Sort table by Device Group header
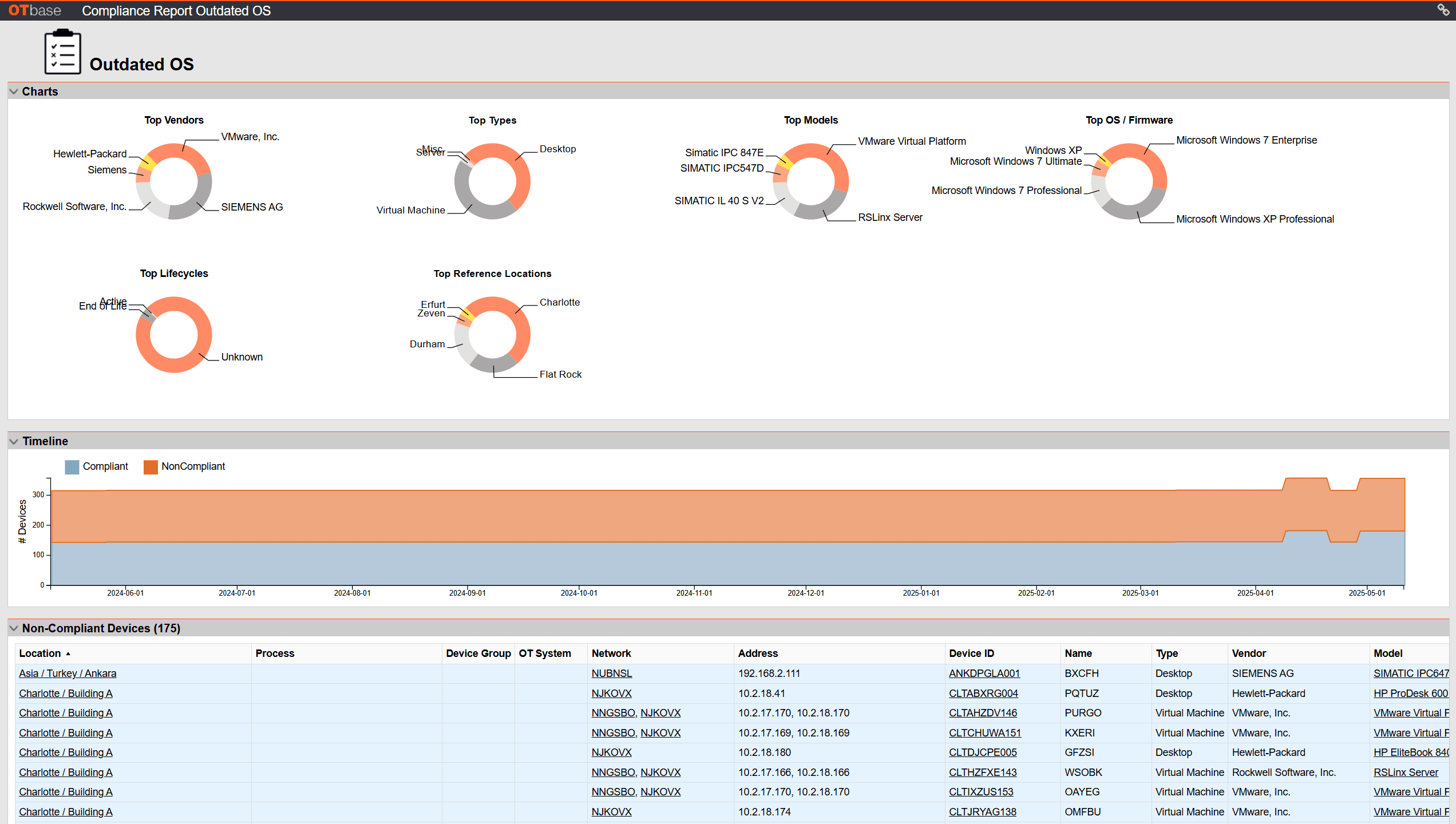The height and width of the screenshot is (824, 1456). 478,653
